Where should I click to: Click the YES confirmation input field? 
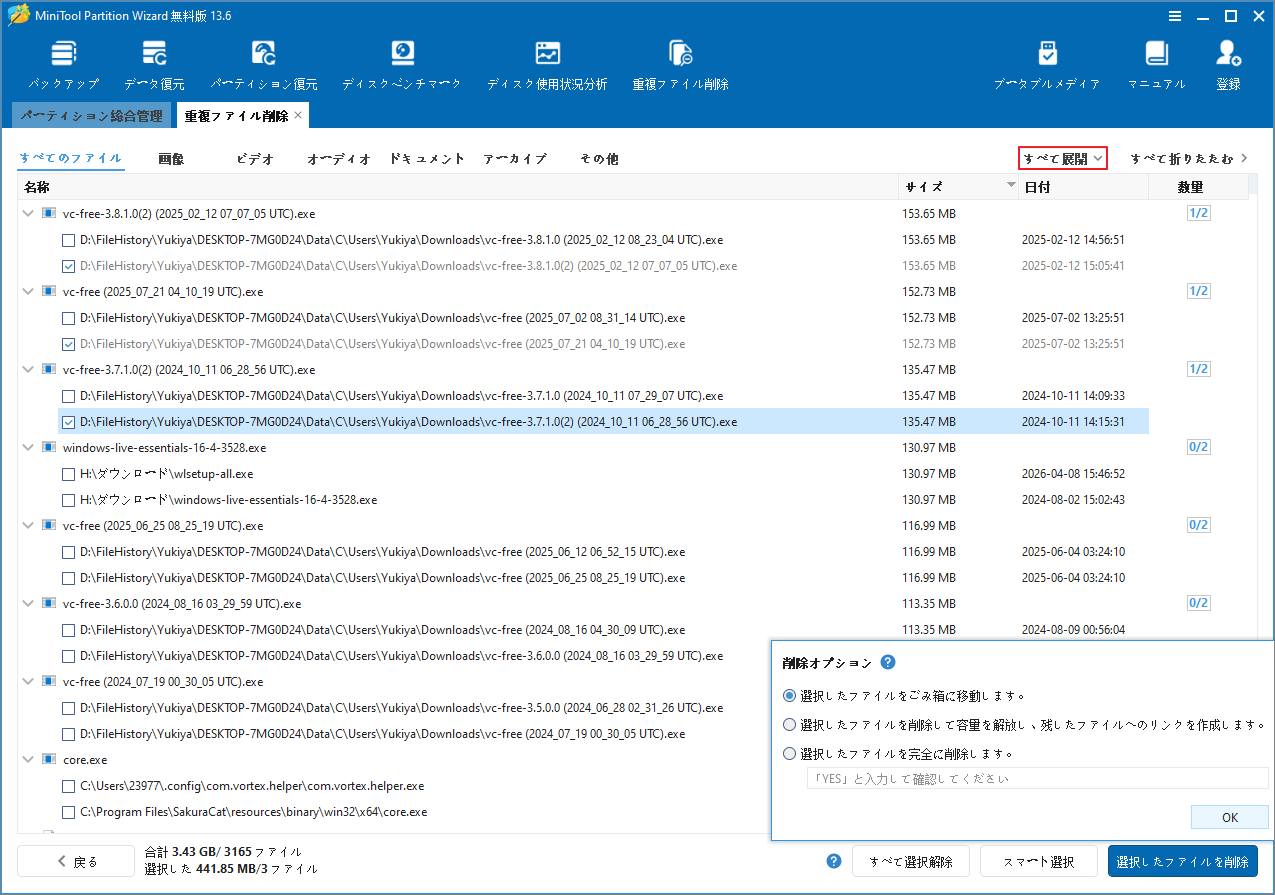pos(1037,778)
